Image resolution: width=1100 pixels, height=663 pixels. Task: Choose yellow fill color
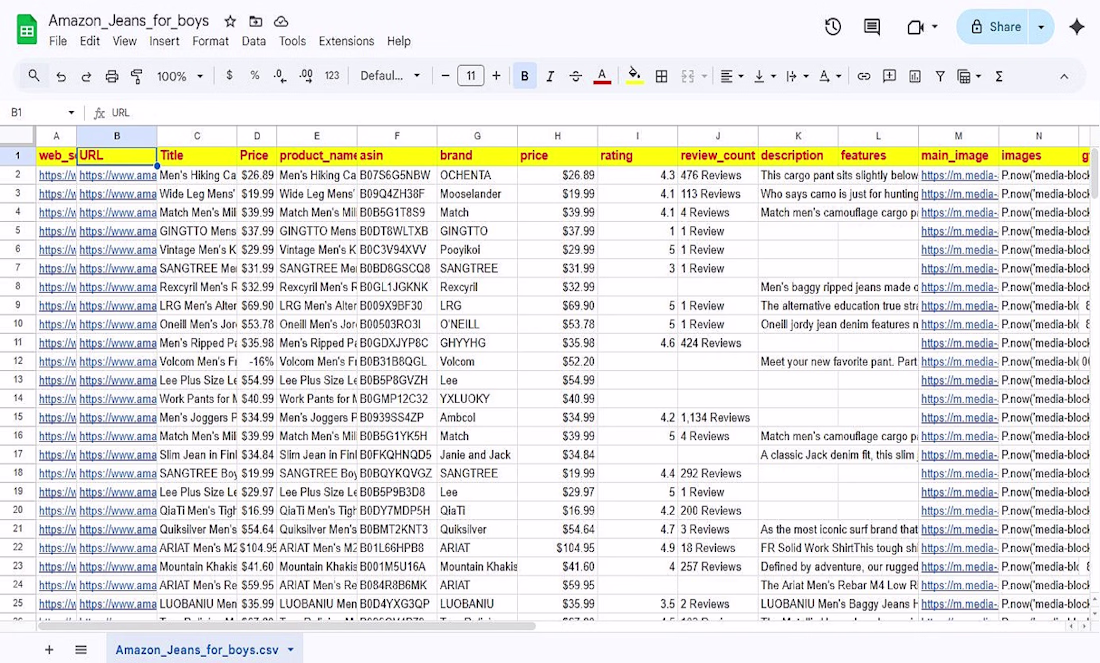pyautogui.click(x=634, y=76)
